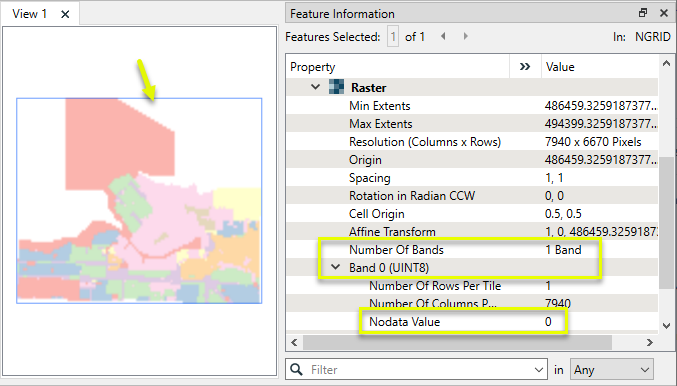Go to next selected feature

click(465, 36)
